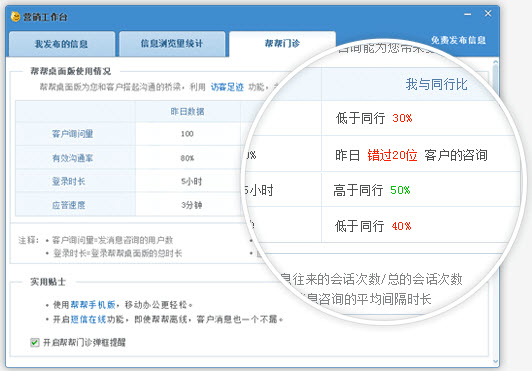Click the scrollbar down arrow
532x371 pixels.
(x=495, y=361)
